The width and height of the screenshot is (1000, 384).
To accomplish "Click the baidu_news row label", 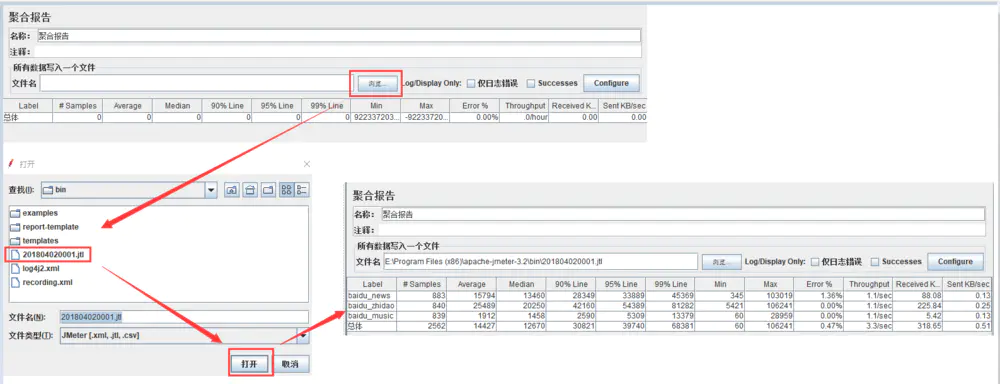I will coord(369,295).
